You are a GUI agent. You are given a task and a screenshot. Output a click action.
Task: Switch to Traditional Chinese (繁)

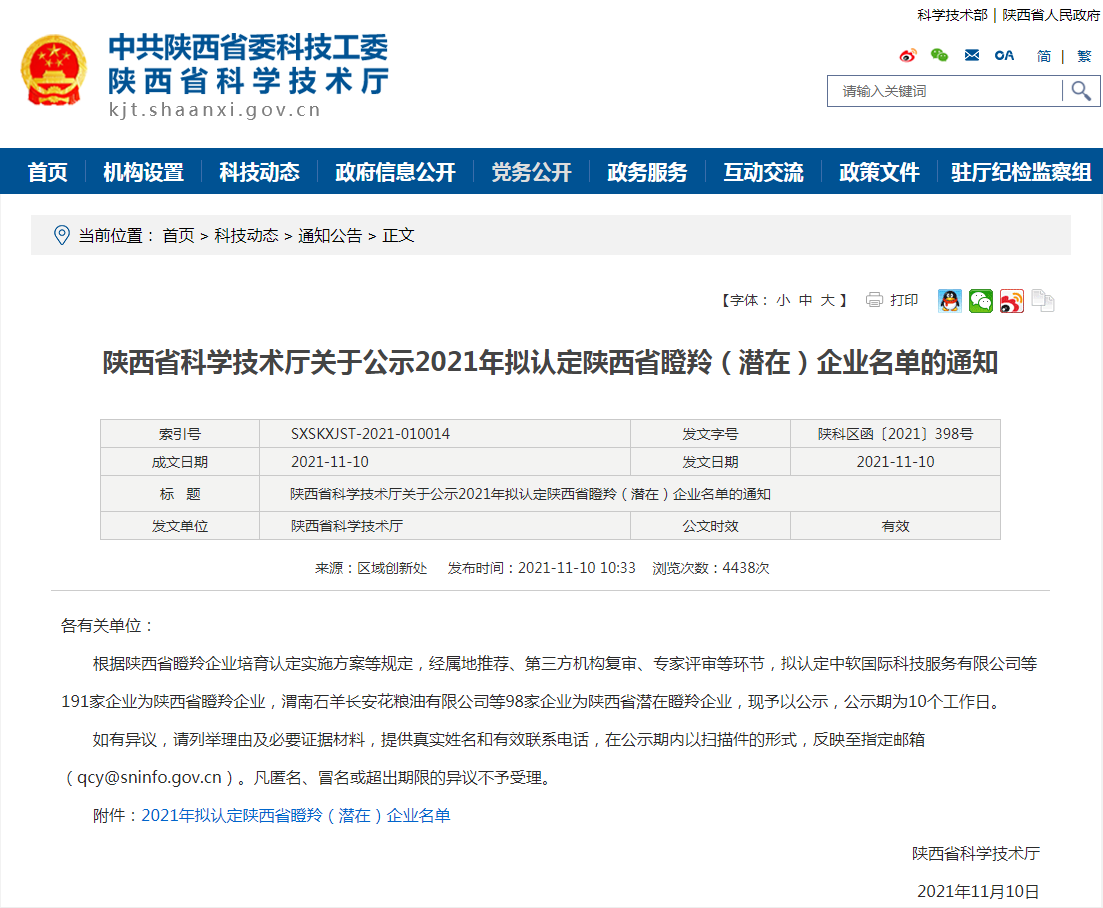pos(1084,56)
